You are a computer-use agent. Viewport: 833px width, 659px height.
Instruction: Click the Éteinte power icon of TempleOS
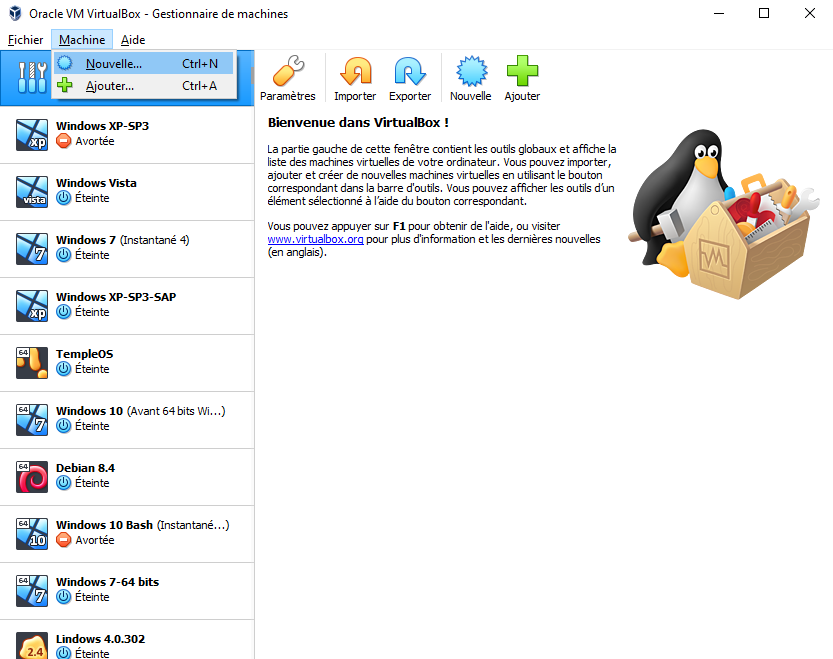click(x=64, y=369)
